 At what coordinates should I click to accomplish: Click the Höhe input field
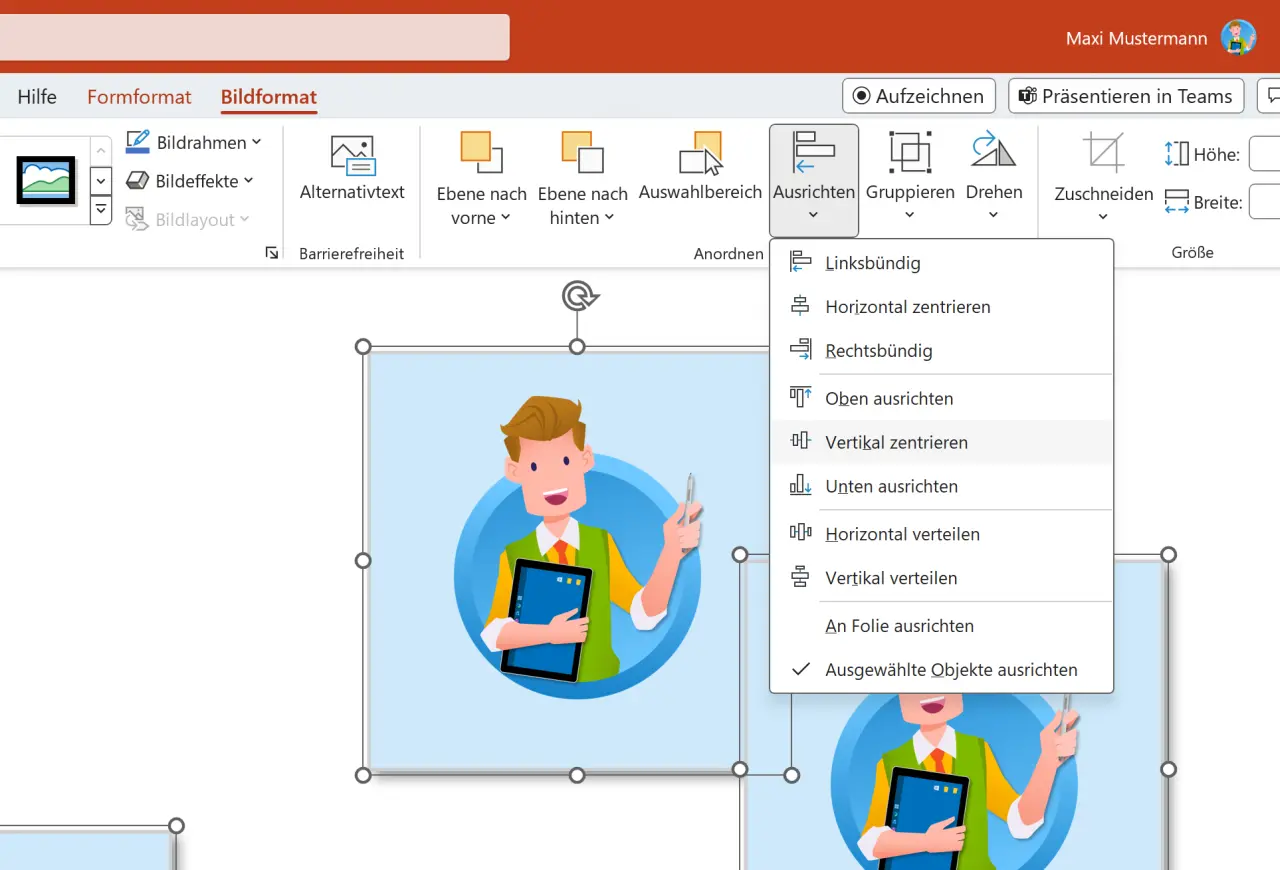click(1268, 153)
